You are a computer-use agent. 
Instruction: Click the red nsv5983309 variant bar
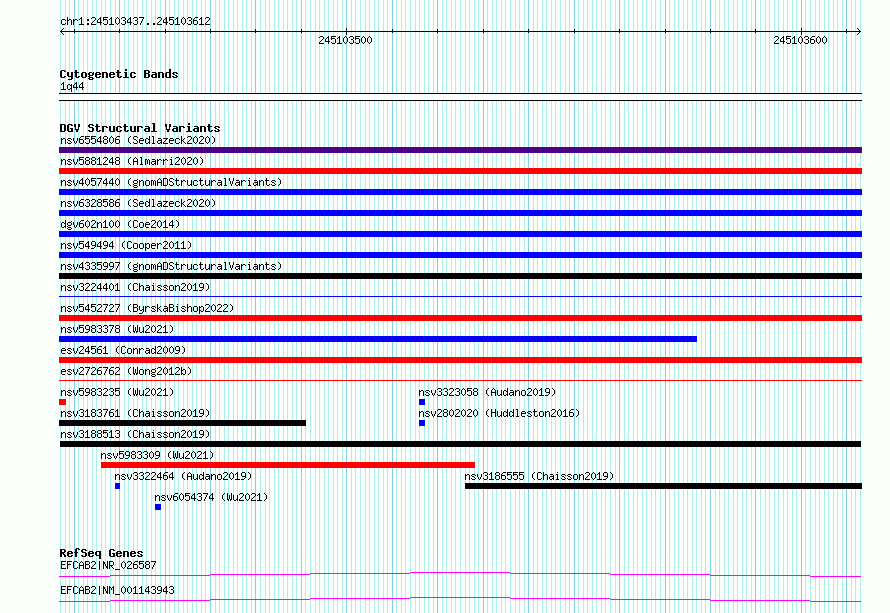[288, 465]
